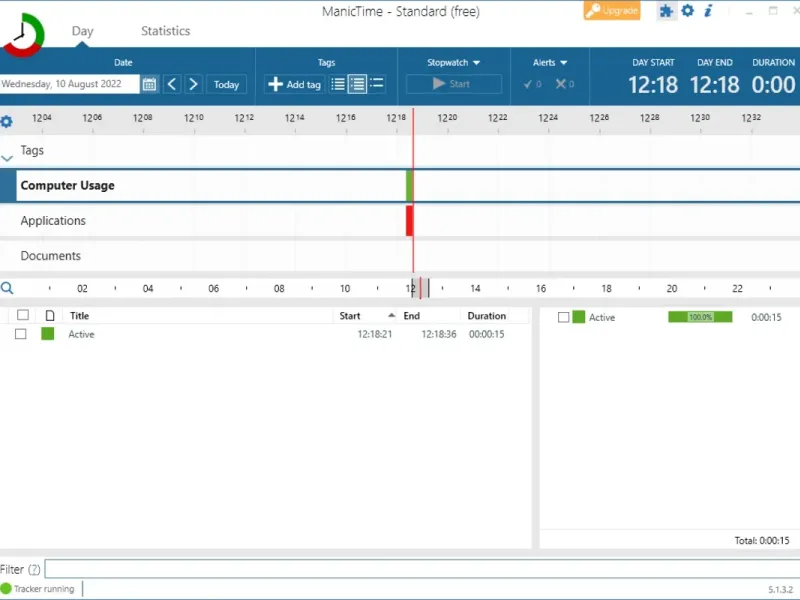Select the second tag list view icon
The width and height of the screenshot is (800, 600).
click(357, 84)
